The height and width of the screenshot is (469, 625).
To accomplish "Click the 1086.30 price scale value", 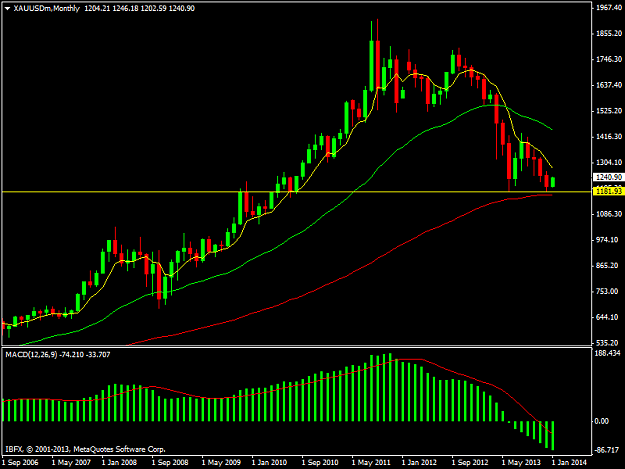I will coord(609,214).
